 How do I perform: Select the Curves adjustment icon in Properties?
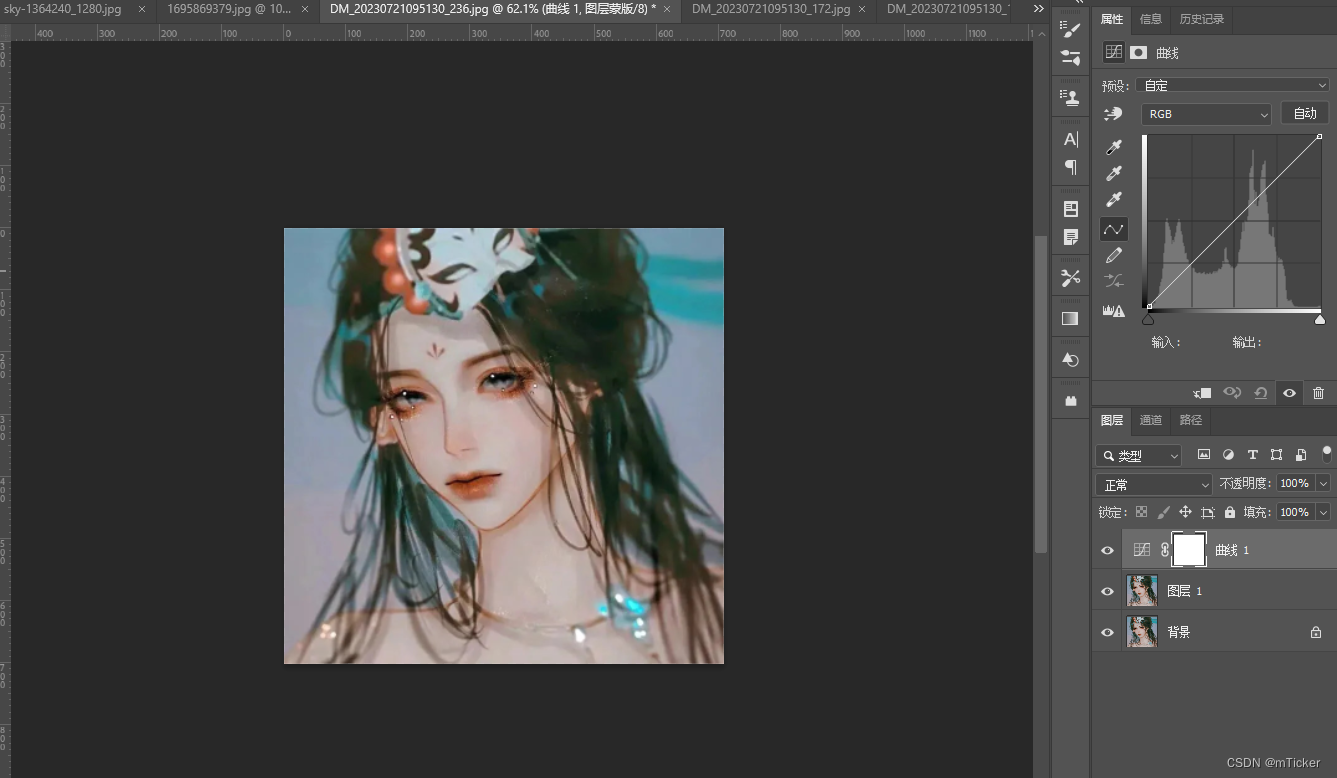1113,52
